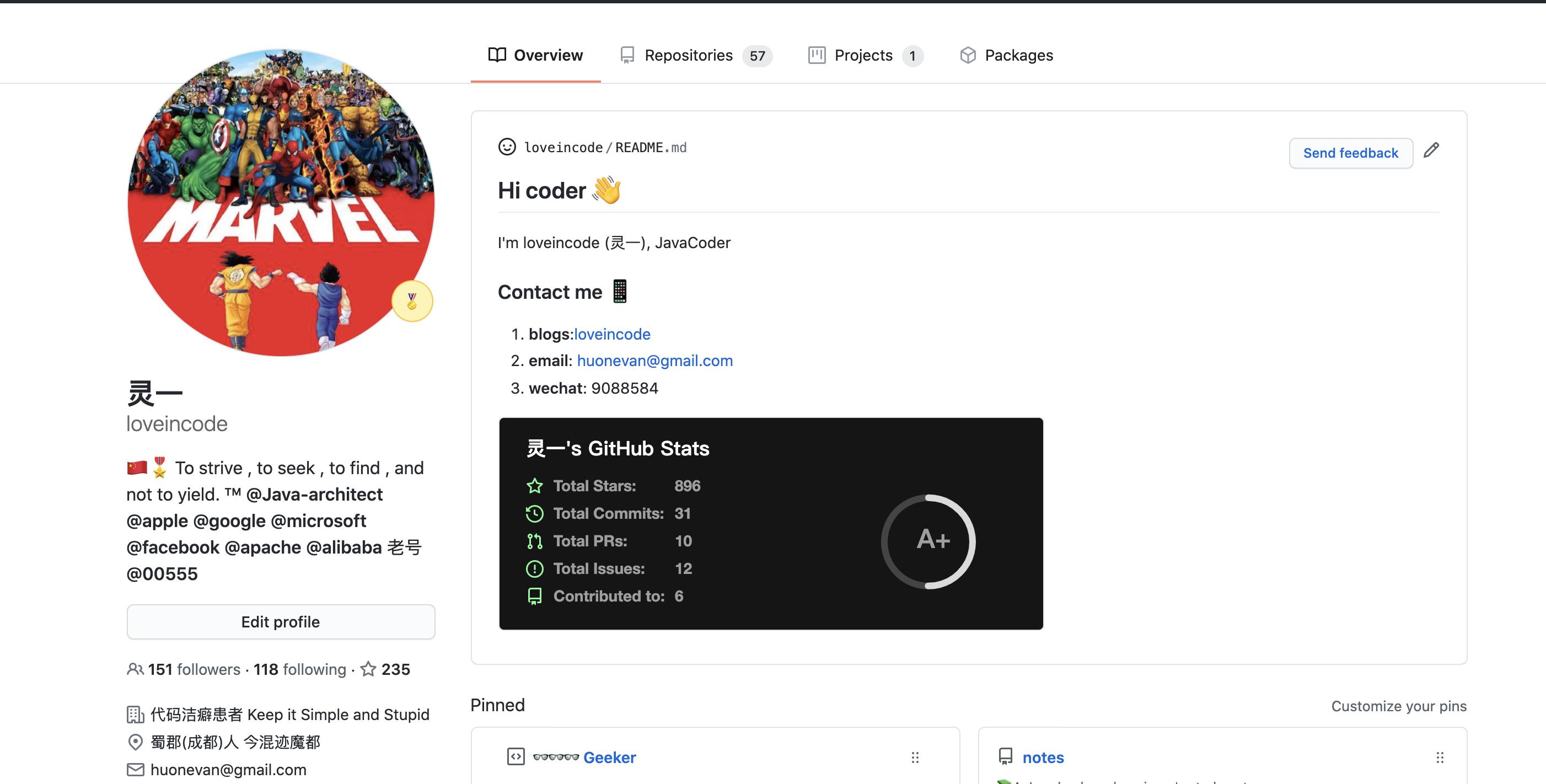Click the star icon next to Total Stars
The height and width of the screenshot is (784, 1546).
534,486
